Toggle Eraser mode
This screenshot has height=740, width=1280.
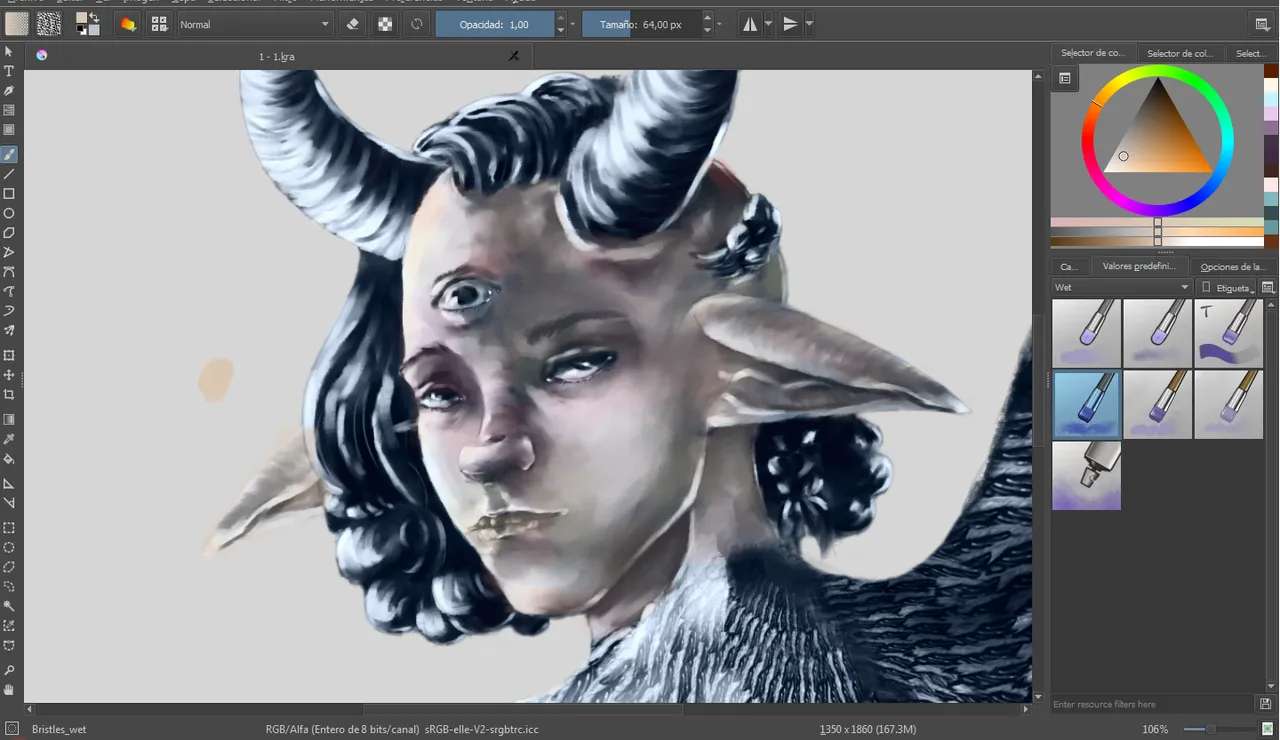click(352, 24)
